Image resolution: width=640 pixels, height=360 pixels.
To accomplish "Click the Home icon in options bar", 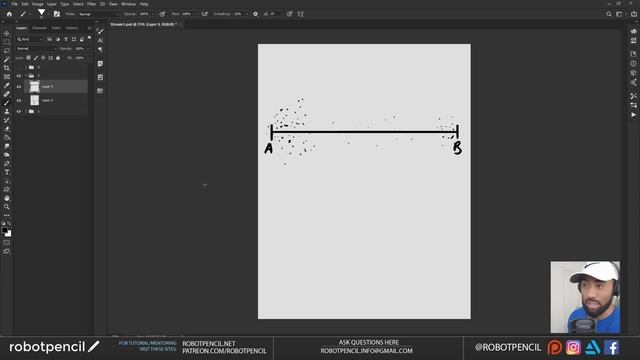I will (x=9, y=14).
